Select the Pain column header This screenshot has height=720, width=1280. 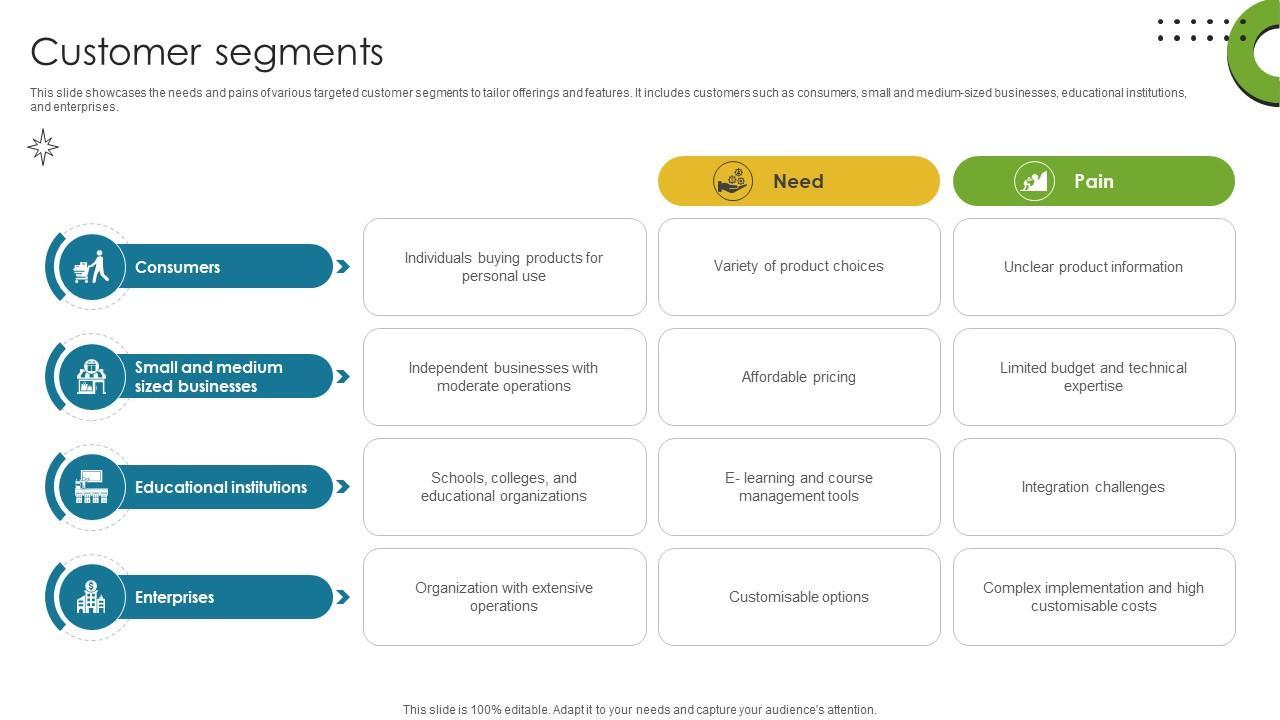(x=1093, y=181)
